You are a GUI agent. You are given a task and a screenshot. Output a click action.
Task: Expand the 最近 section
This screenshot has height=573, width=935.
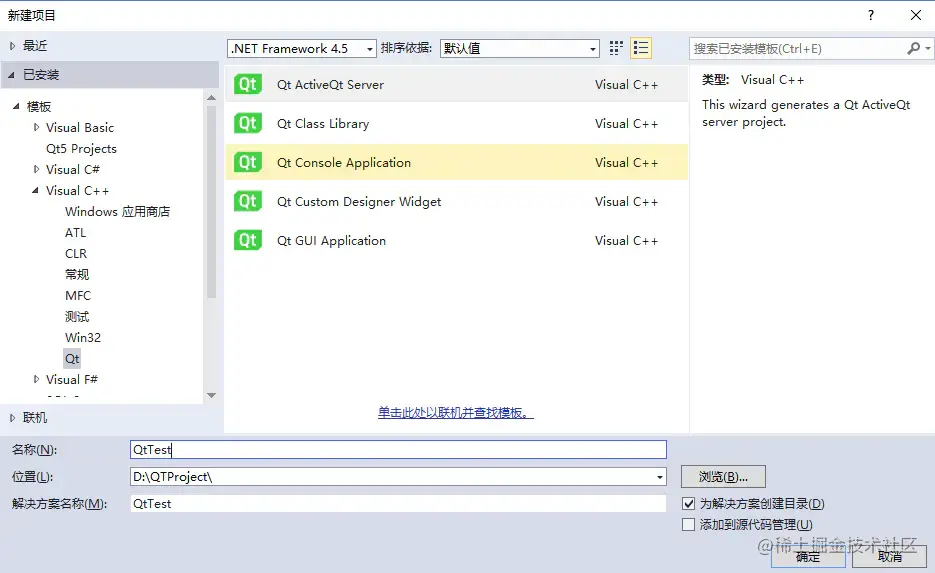tap(12, 46)
